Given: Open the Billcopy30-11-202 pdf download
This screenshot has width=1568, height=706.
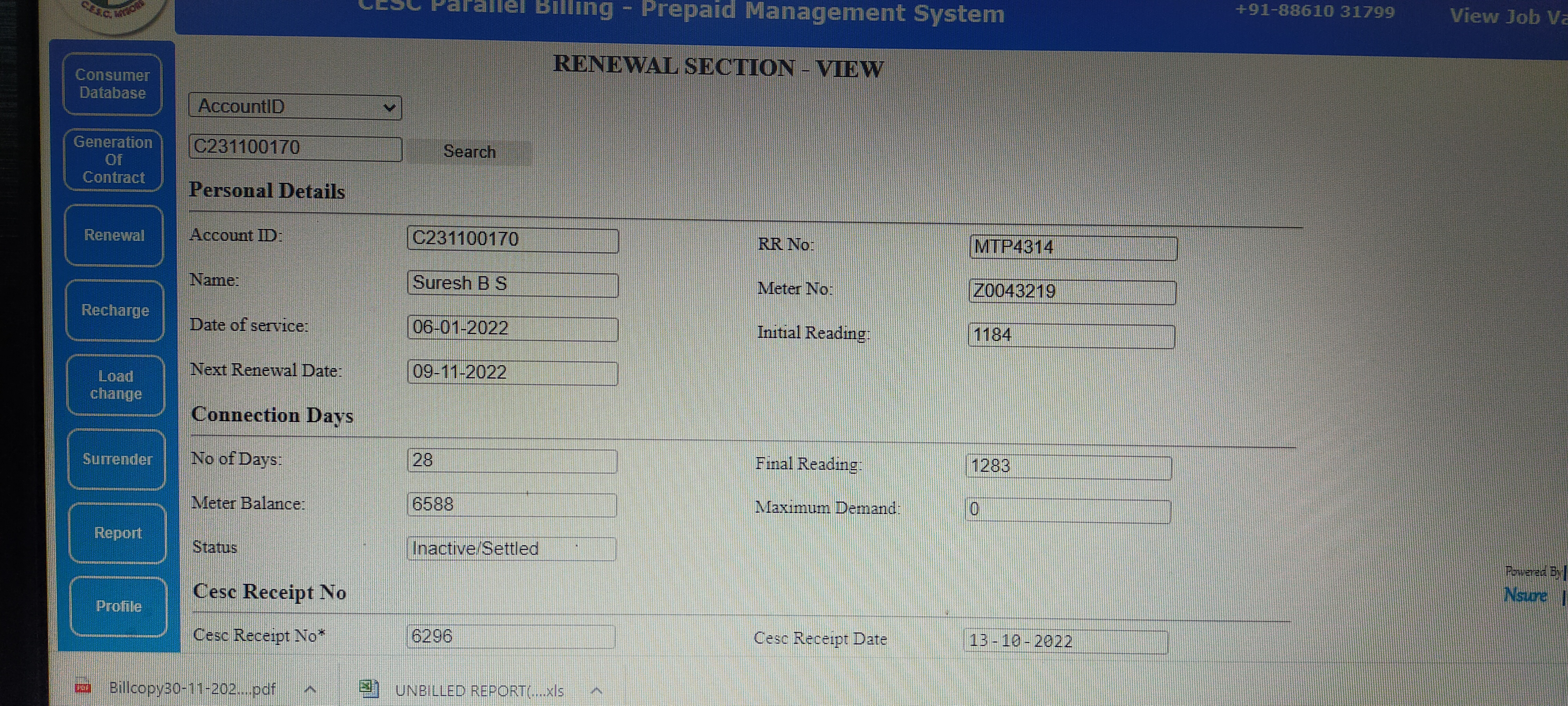Looking at the screenshot, I should coord(192,689).
